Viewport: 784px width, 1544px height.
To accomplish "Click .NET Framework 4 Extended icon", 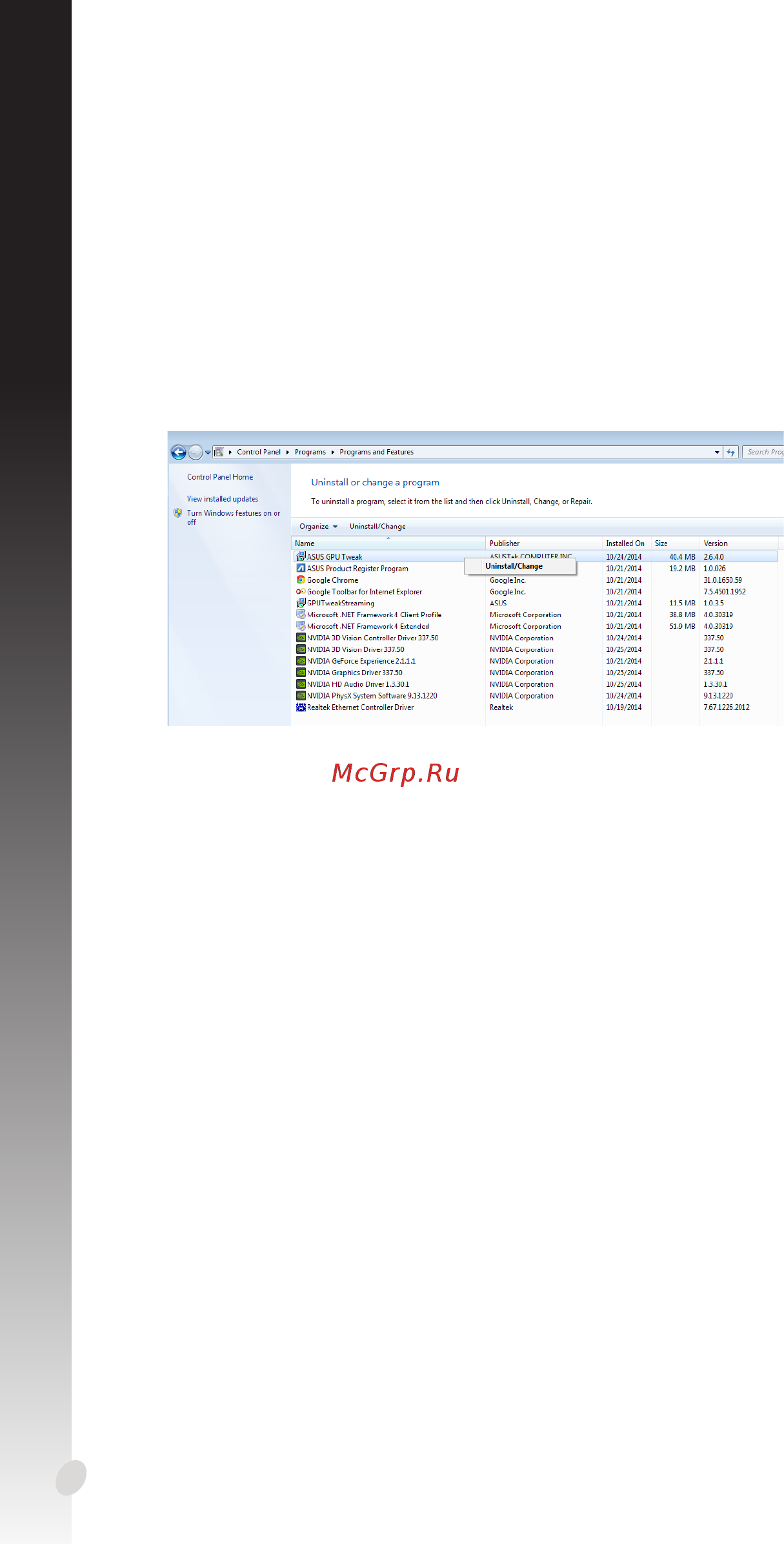I will 301,626.
